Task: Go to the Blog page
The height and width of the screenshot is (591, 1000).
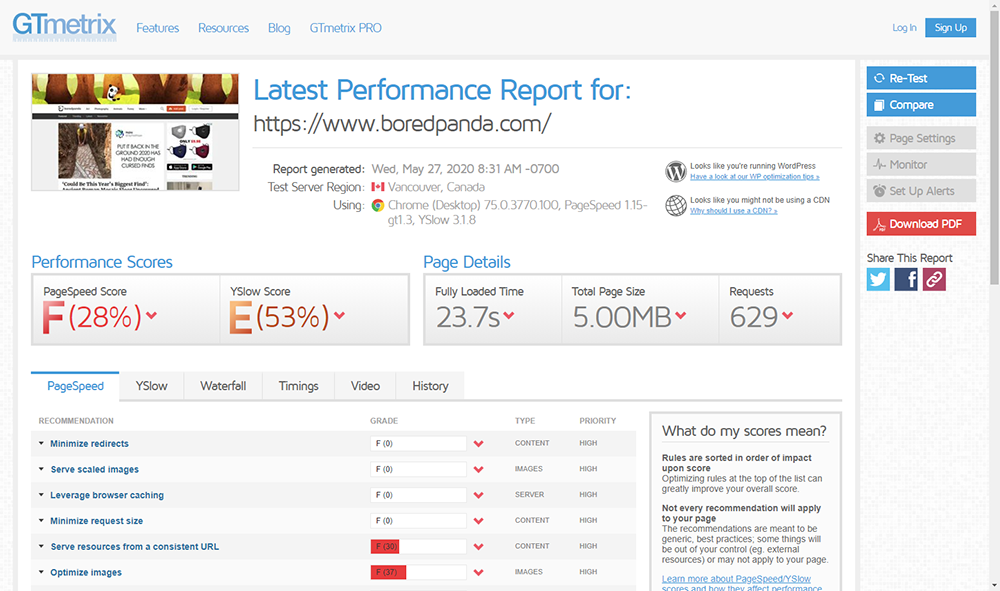Action: pyautogui.click(x=279, y=28)
